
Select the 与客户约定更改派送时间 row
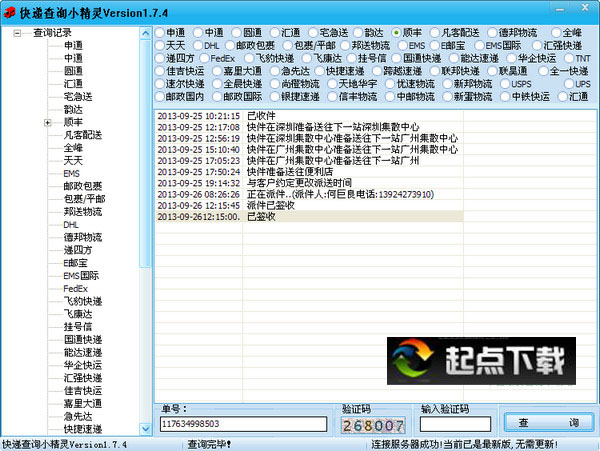309,183
